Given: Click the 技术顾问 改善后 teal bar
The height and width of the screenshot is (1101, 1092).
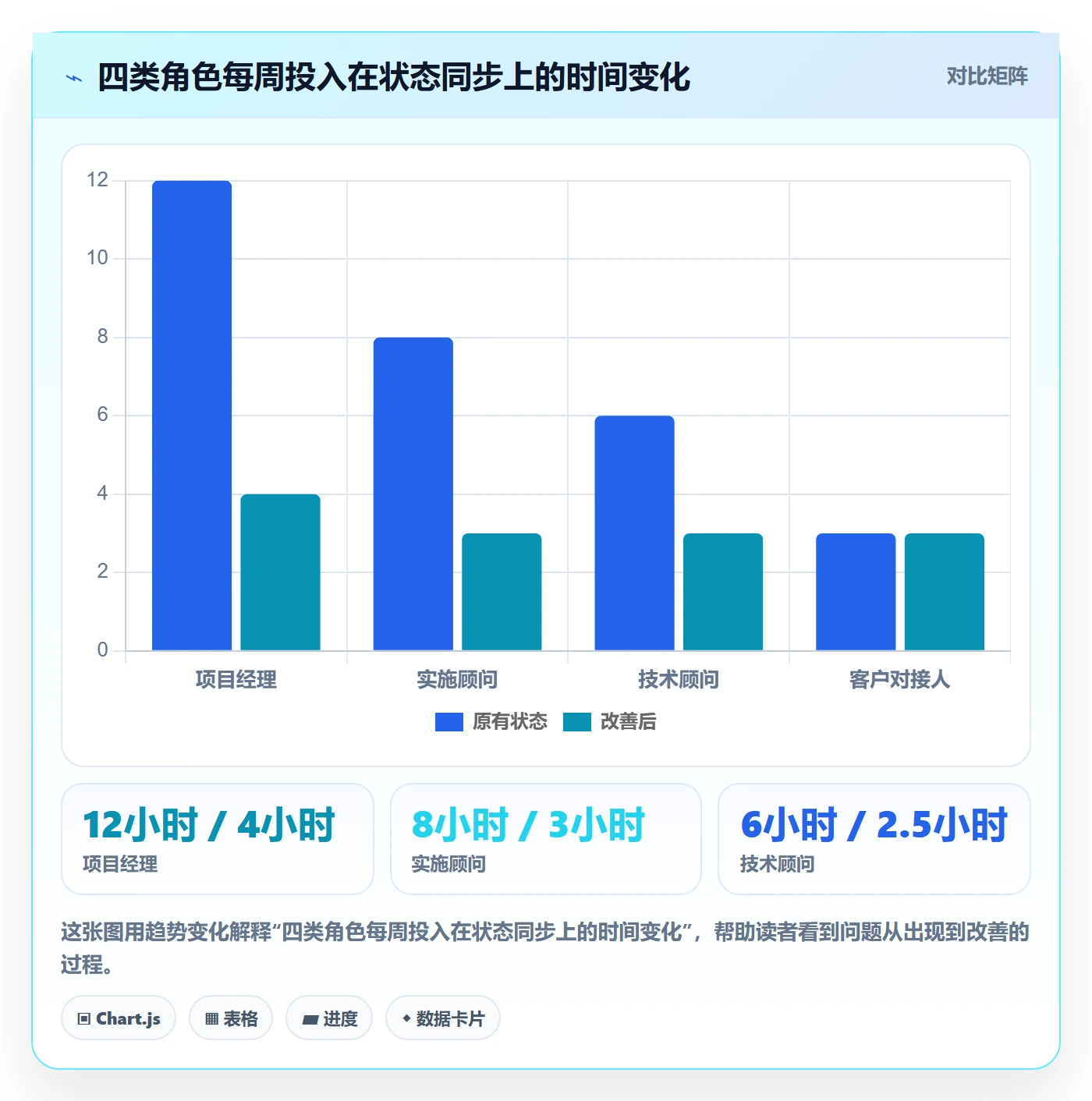Looking at the screenshot, I should 723,592.
